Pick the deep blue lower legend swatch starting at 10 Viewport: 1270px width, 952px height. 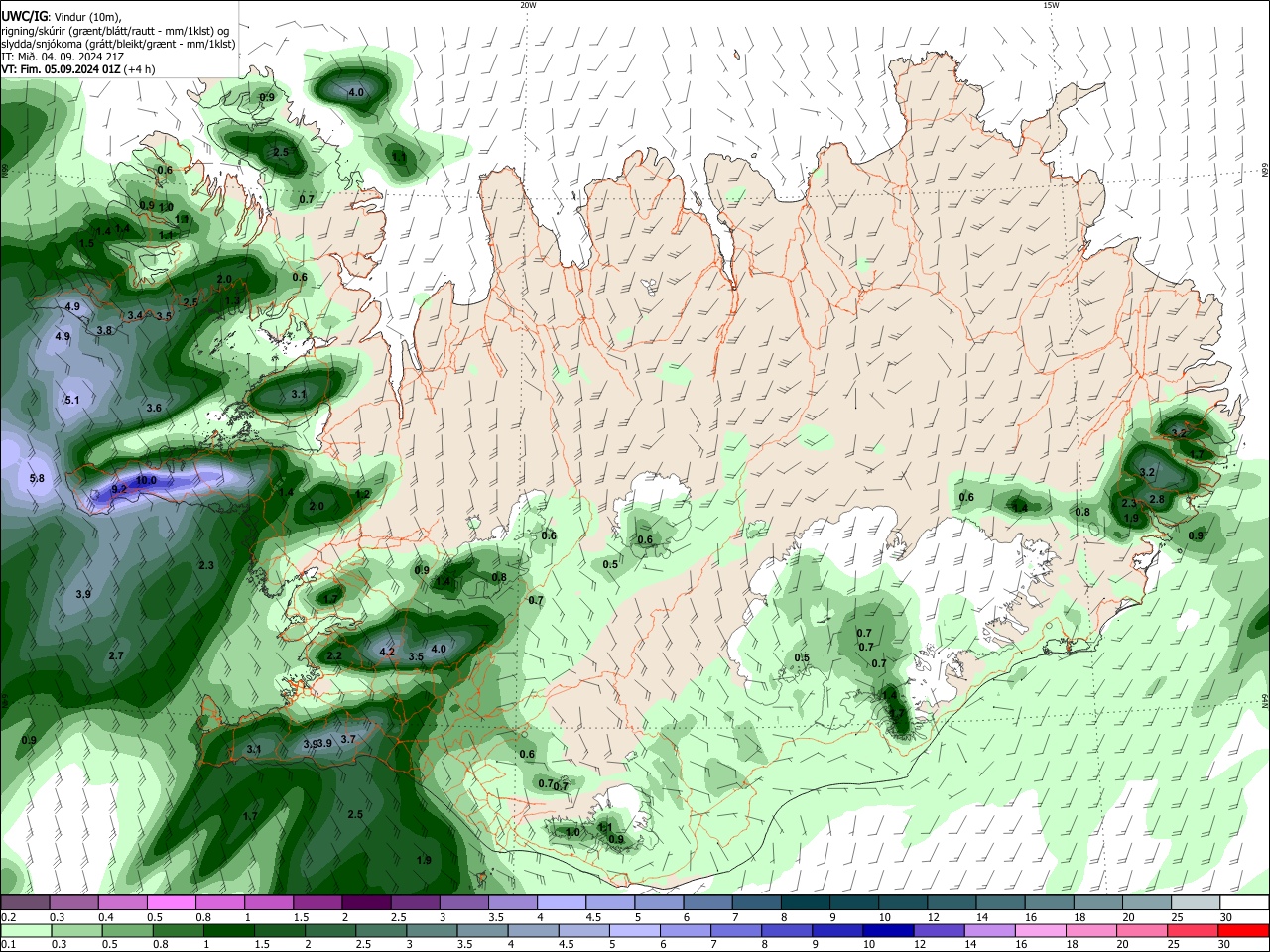pyautogui.click(x=889, y=931)
